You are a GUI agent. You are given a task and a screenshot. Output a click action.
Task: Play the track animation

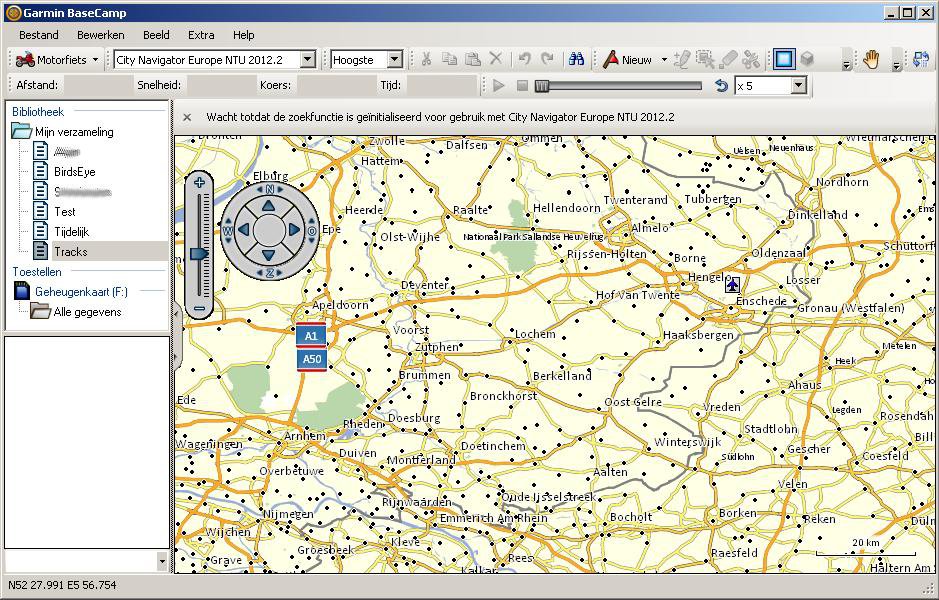click(498, 86)
